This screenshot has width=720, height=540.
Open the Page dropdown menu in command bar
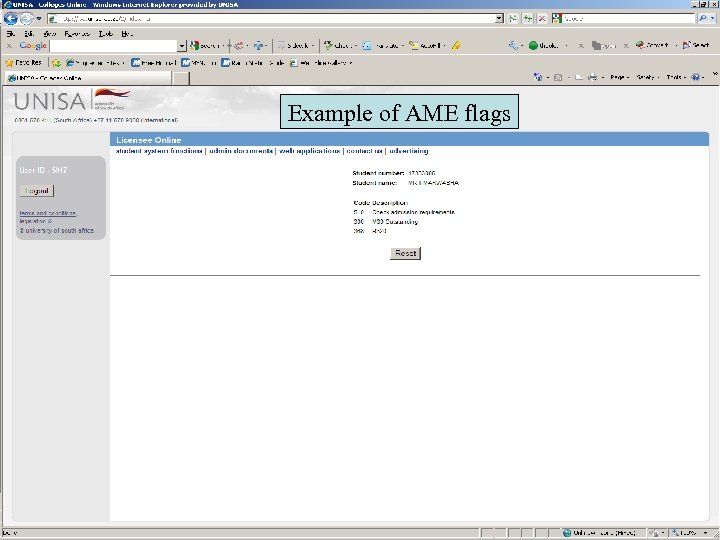[x=619, y=77]
